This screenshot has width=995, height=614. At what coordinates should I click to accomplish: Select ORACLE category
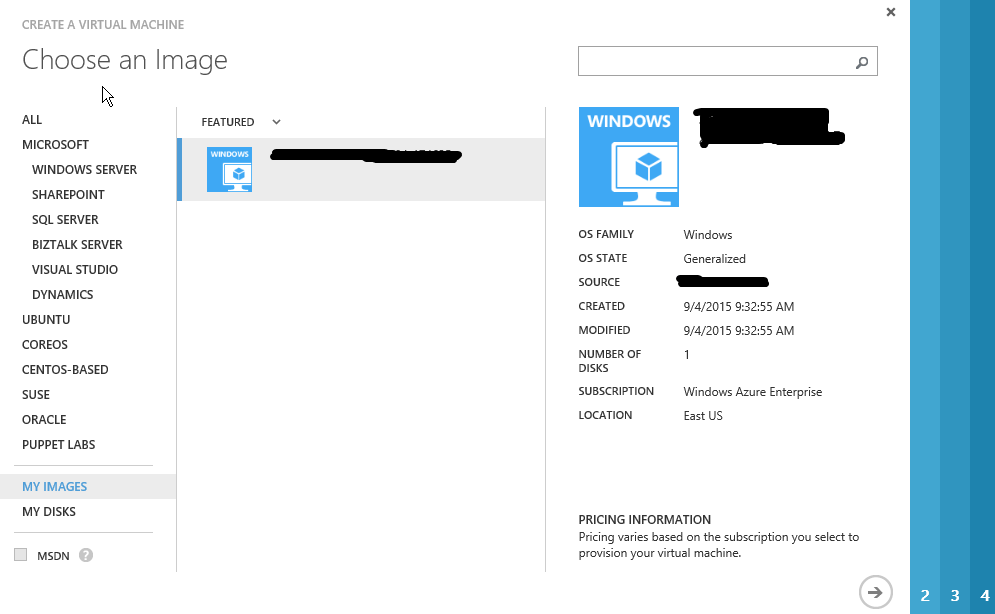click(44, 419)
